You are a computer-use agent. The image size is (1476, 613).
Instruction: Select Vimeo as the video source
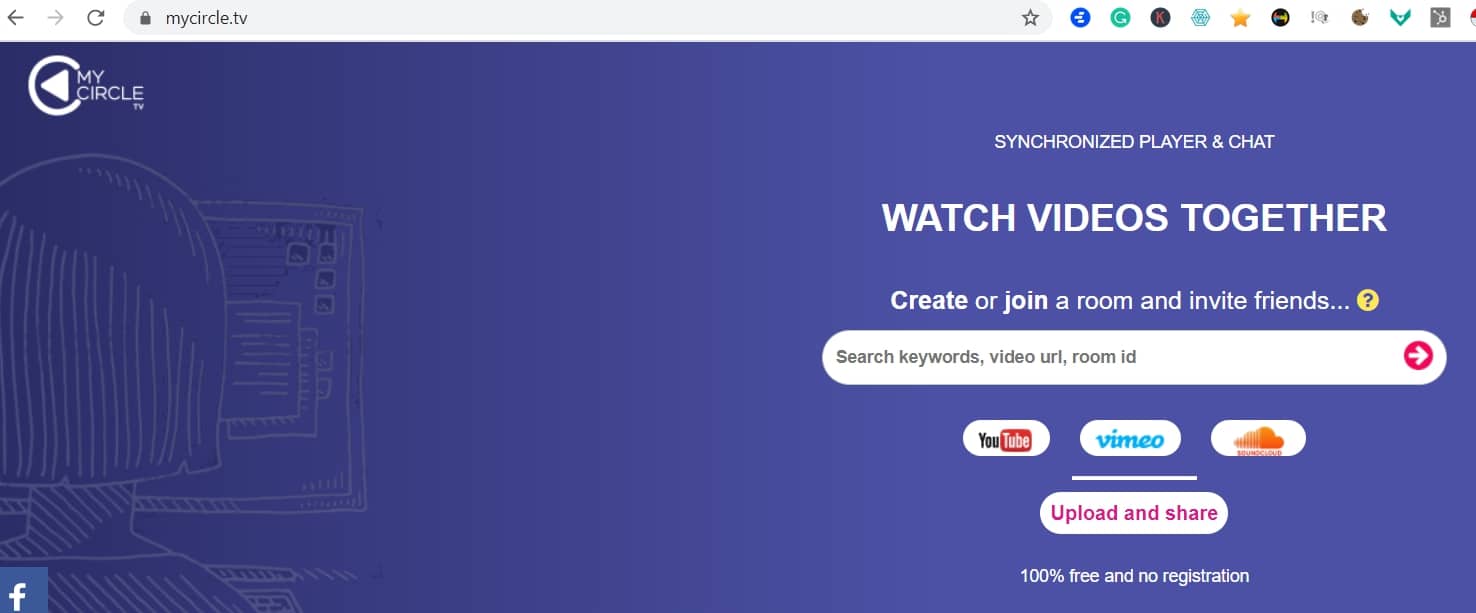point(1130,438)
